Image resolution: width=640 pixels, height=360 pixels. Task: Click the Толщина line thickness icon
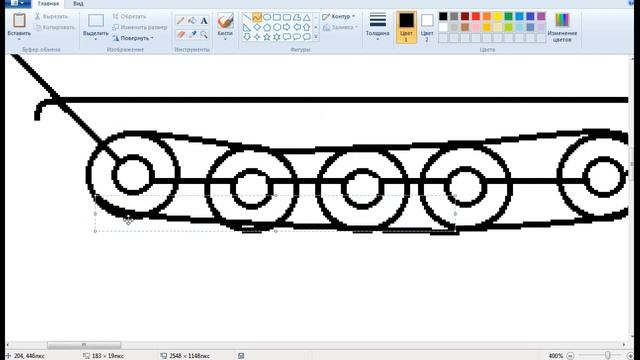coord(378,20)
